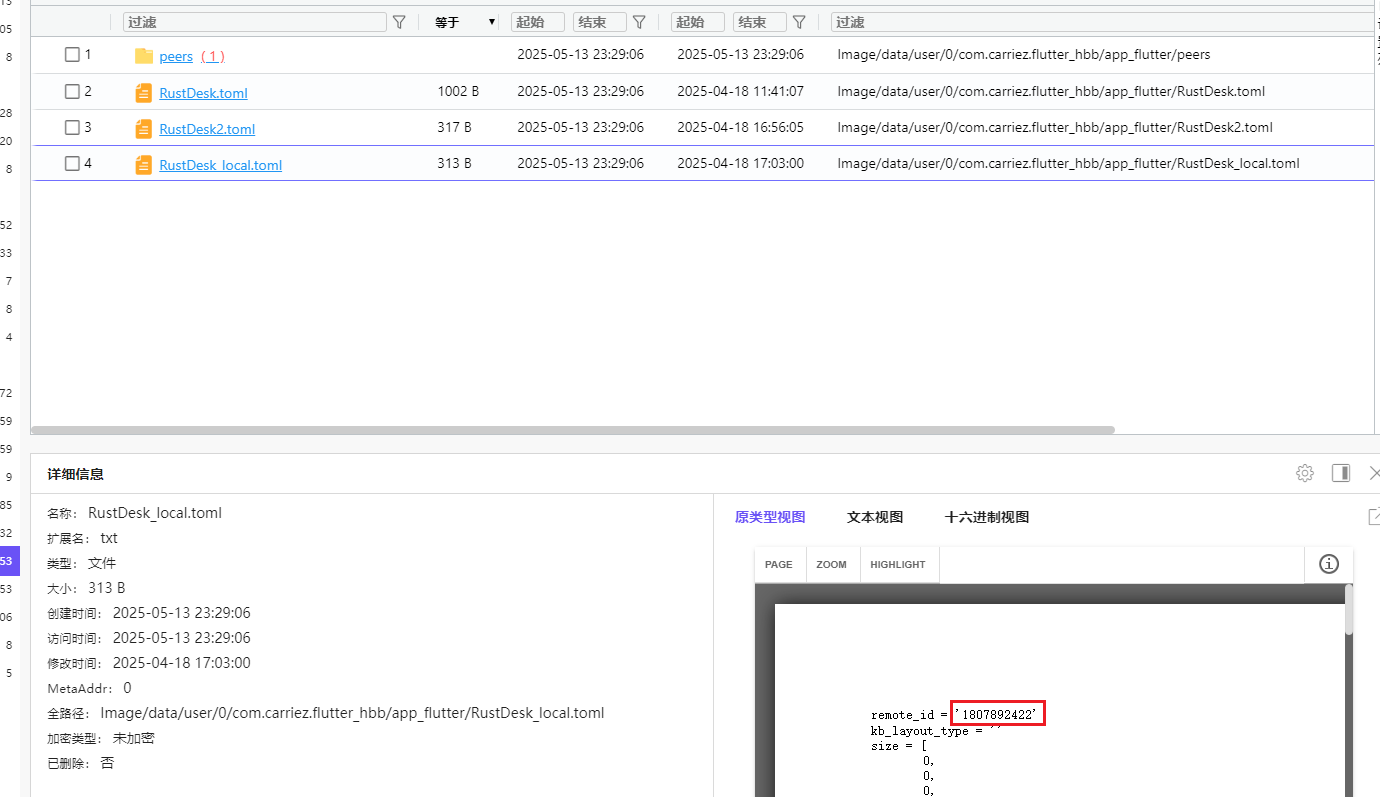Click the first 起始 date field

click(x=538, y=22)
